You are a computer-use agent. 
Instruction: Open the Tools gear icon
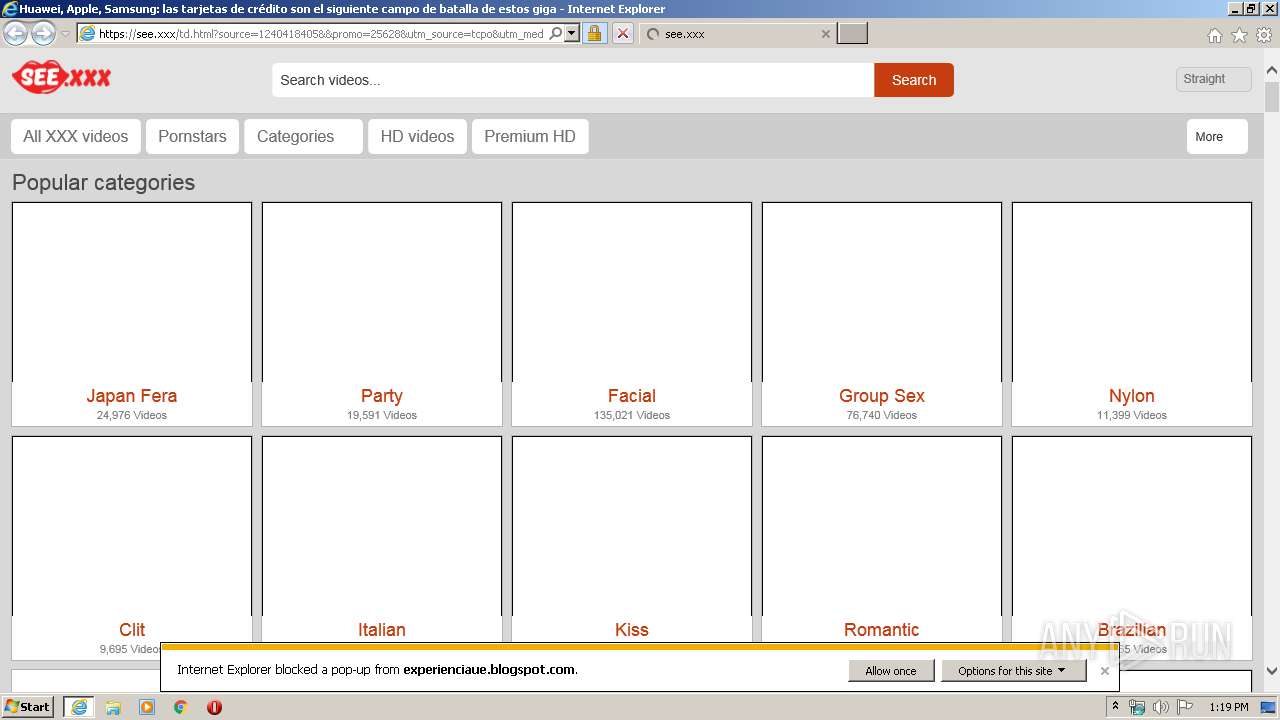[x=1264, y=35]
